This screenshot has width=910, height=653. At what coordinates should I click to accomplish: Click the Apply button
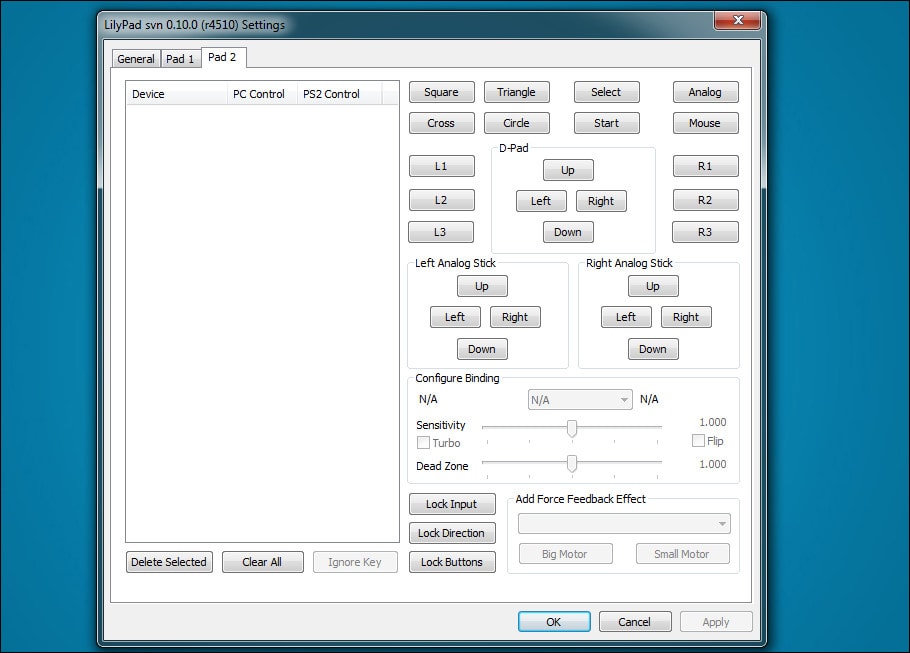pyautogui.click(x=716, y=622)
